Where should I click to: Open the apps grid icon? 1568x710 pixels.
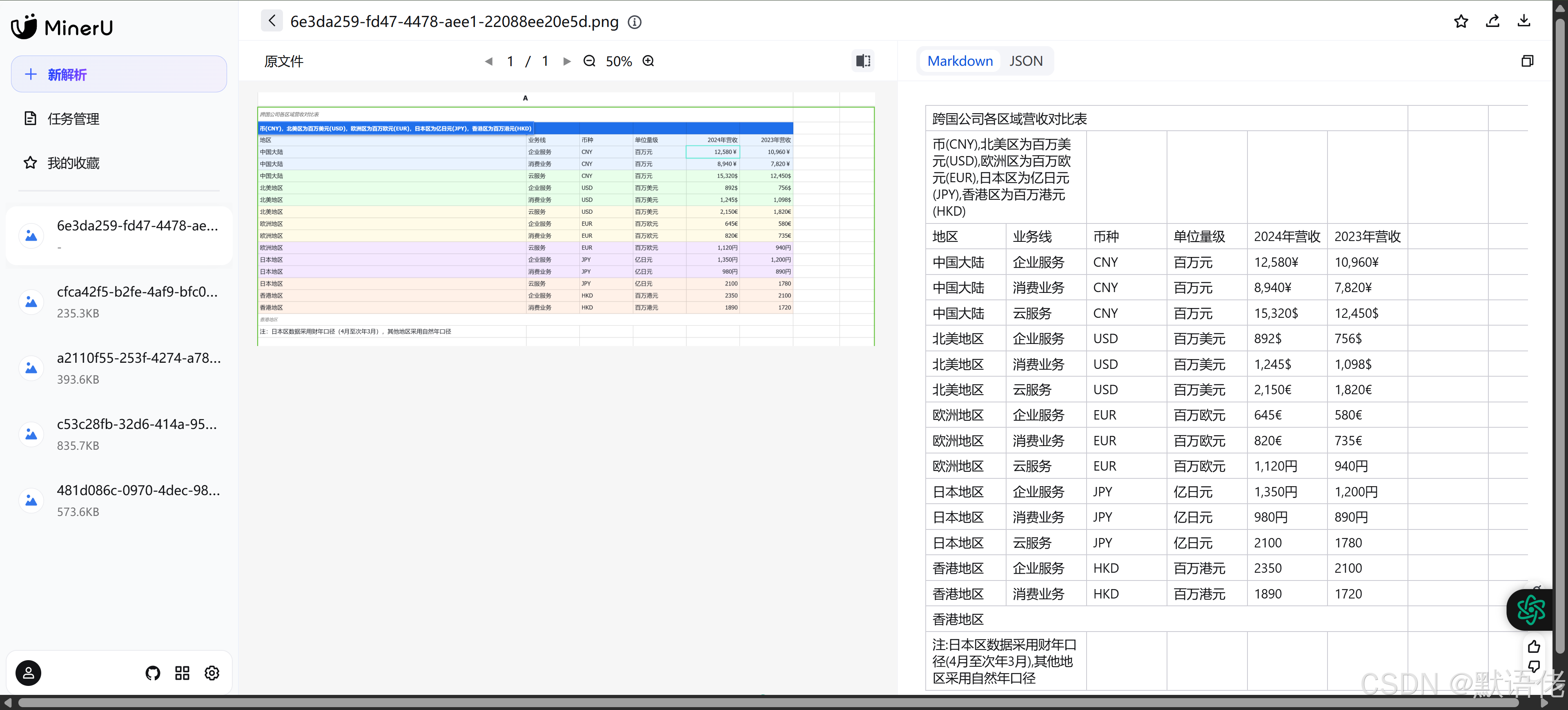pyautogui.click(x=182, y=673)
